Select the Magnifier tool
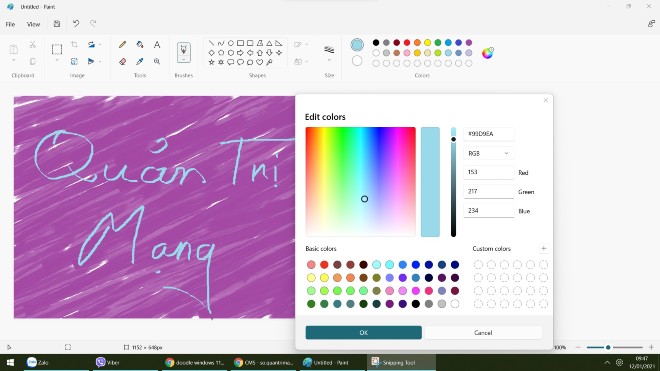This screenshot has height=371, width=660. pos(157,61)
